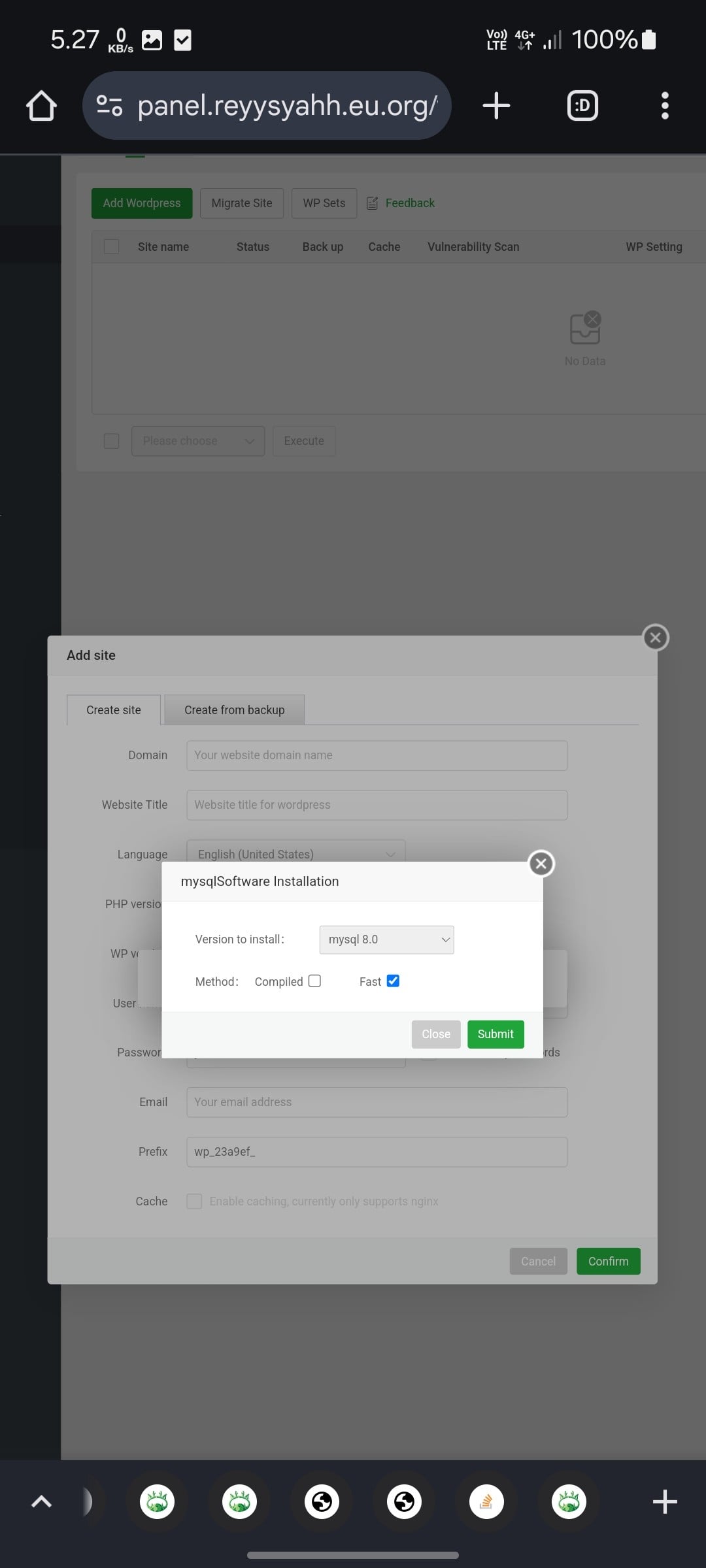Close the mysql Software Installation dialog

pyautogui.click(x=541, y=864)
